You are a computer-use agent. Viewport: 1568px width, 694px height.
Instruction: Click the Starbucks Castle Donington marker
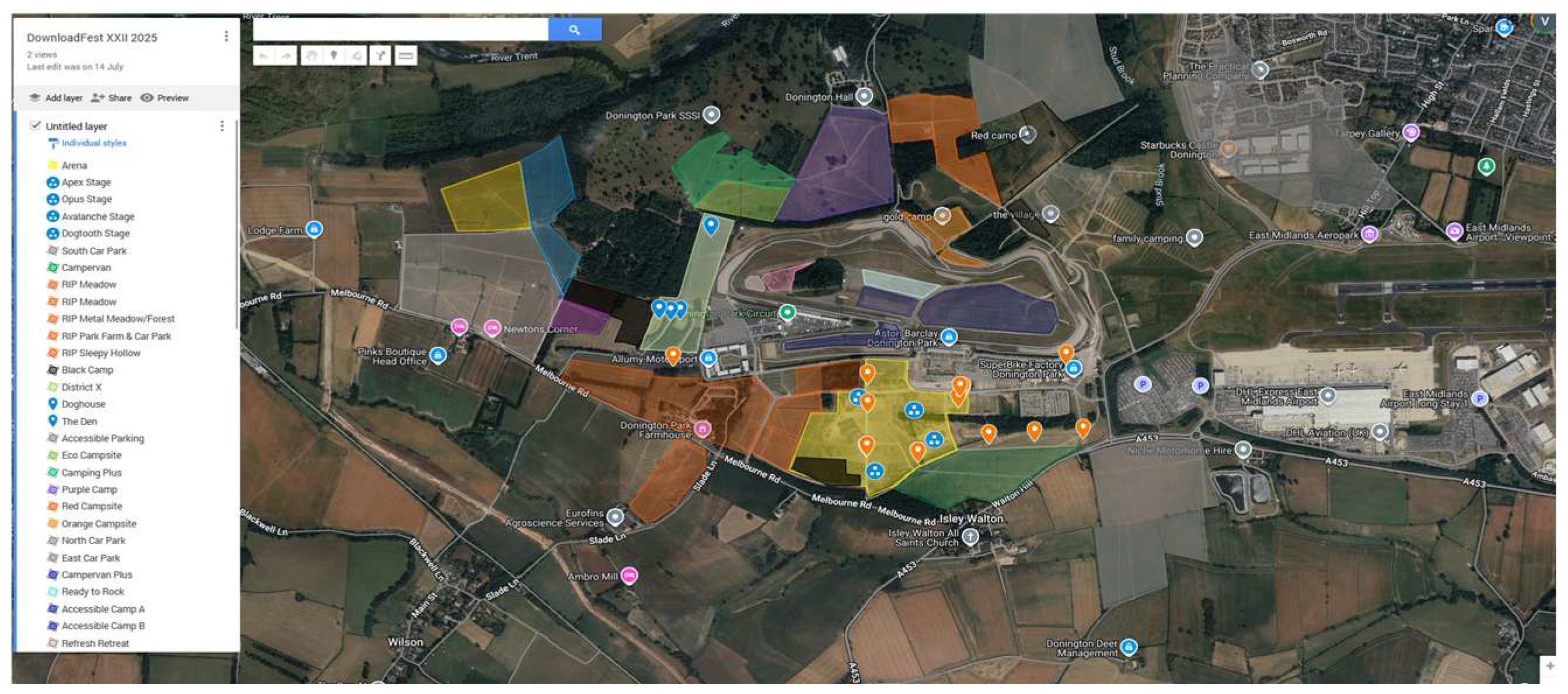coord(1228,148)
